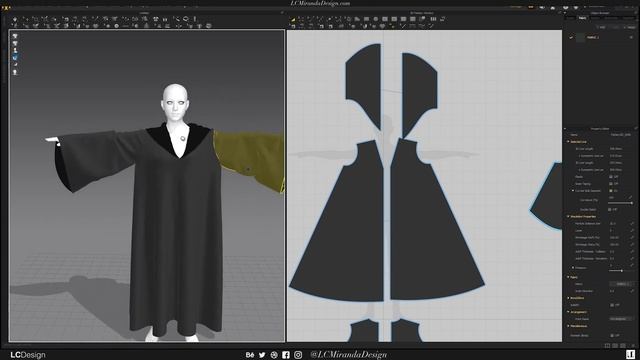Image resolution: width=640 pixels, height=360 pixels.
Task: Click the avatar display icon in 3D viewport
Action: tap(15, 50)
